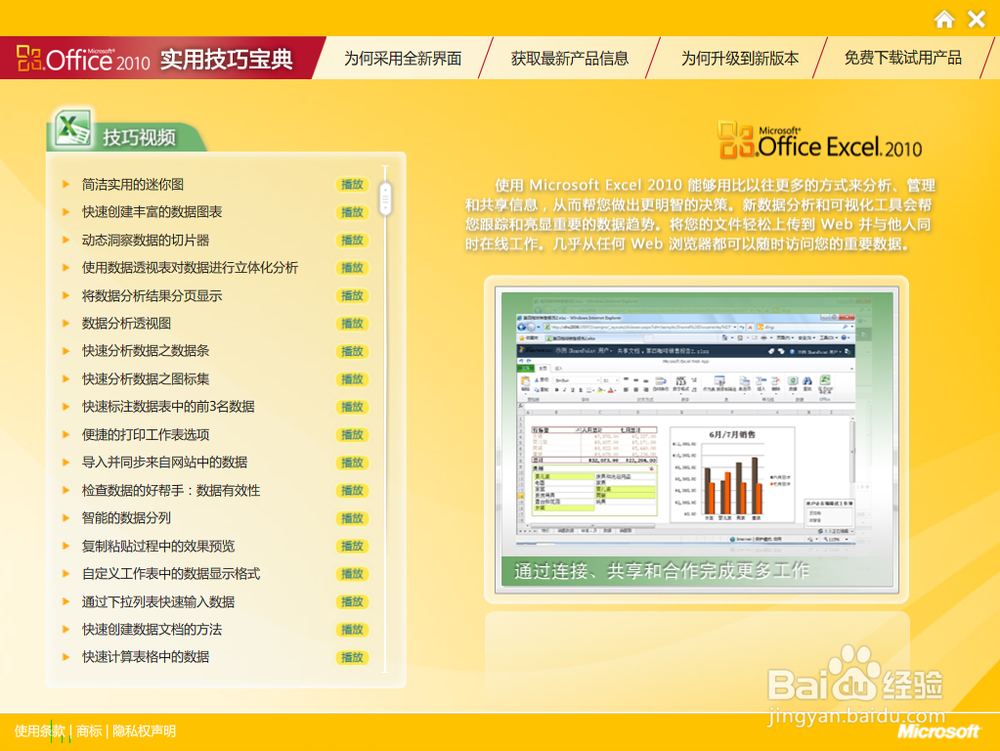Click the Office Excel 2010 logo

point(820,140)
